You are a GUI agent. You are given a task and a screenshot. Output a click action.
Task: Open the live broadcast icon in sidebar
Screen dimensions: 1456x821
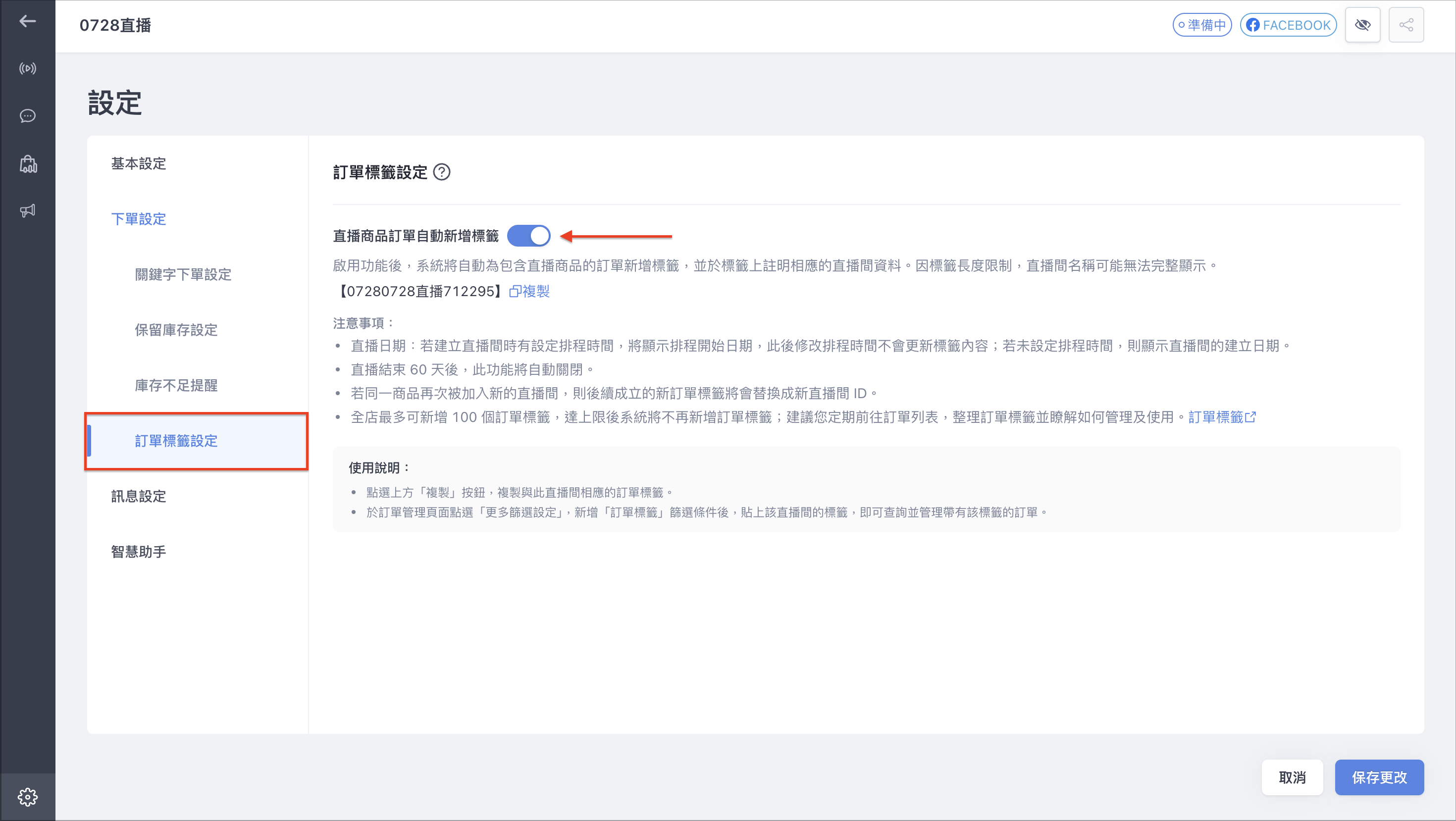[27, 68]
